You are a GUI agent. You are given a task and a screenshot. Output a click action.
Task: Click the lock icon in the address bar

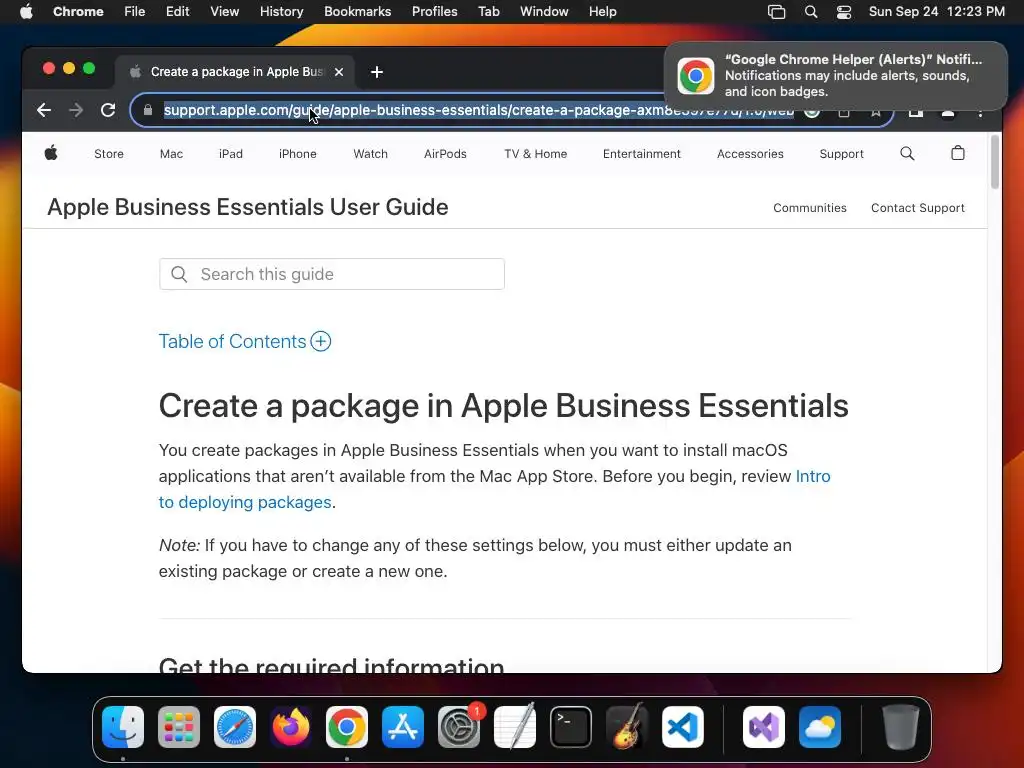(x=148, y=110)
